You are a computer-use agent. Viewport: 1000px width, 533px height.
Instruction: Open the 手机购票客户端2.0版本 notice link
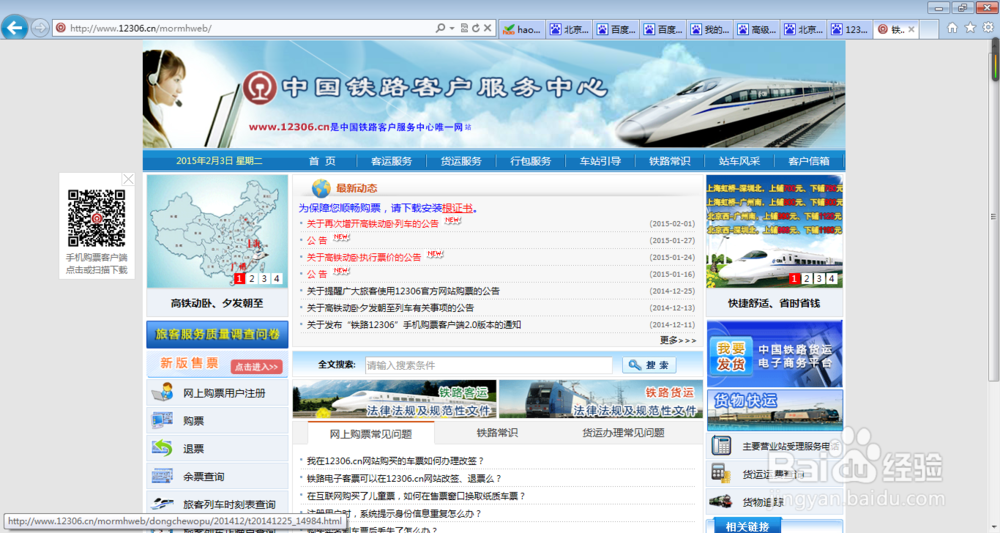414,325
